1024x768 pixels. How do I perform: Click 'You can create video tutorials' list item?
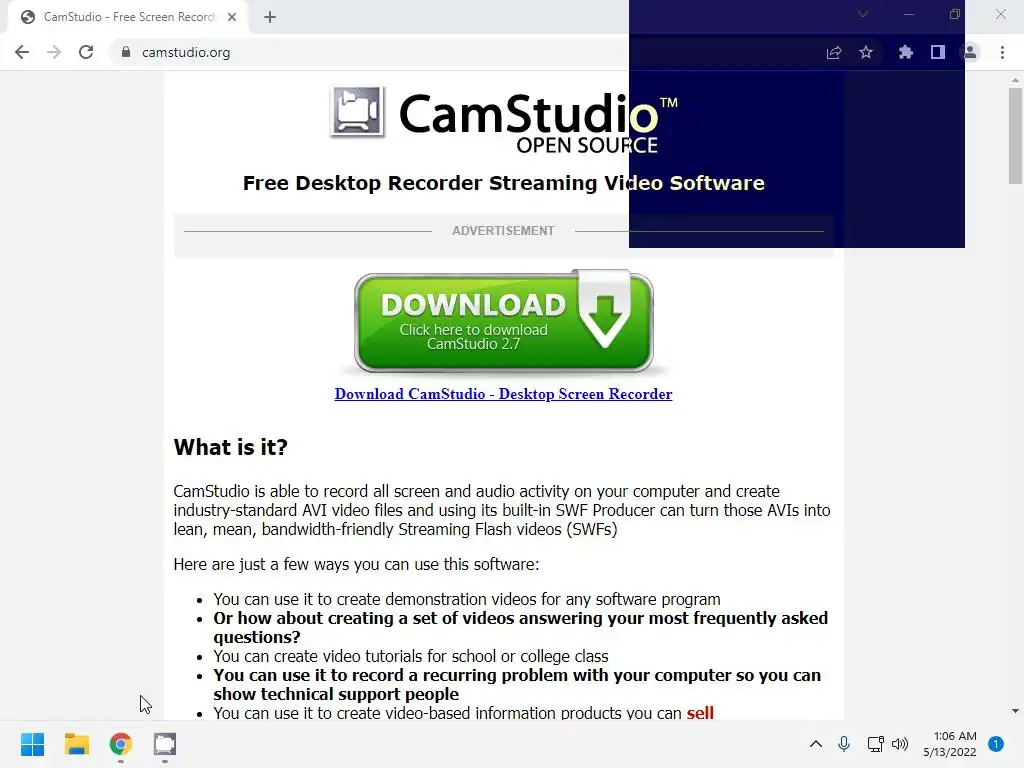pos(411,656)
